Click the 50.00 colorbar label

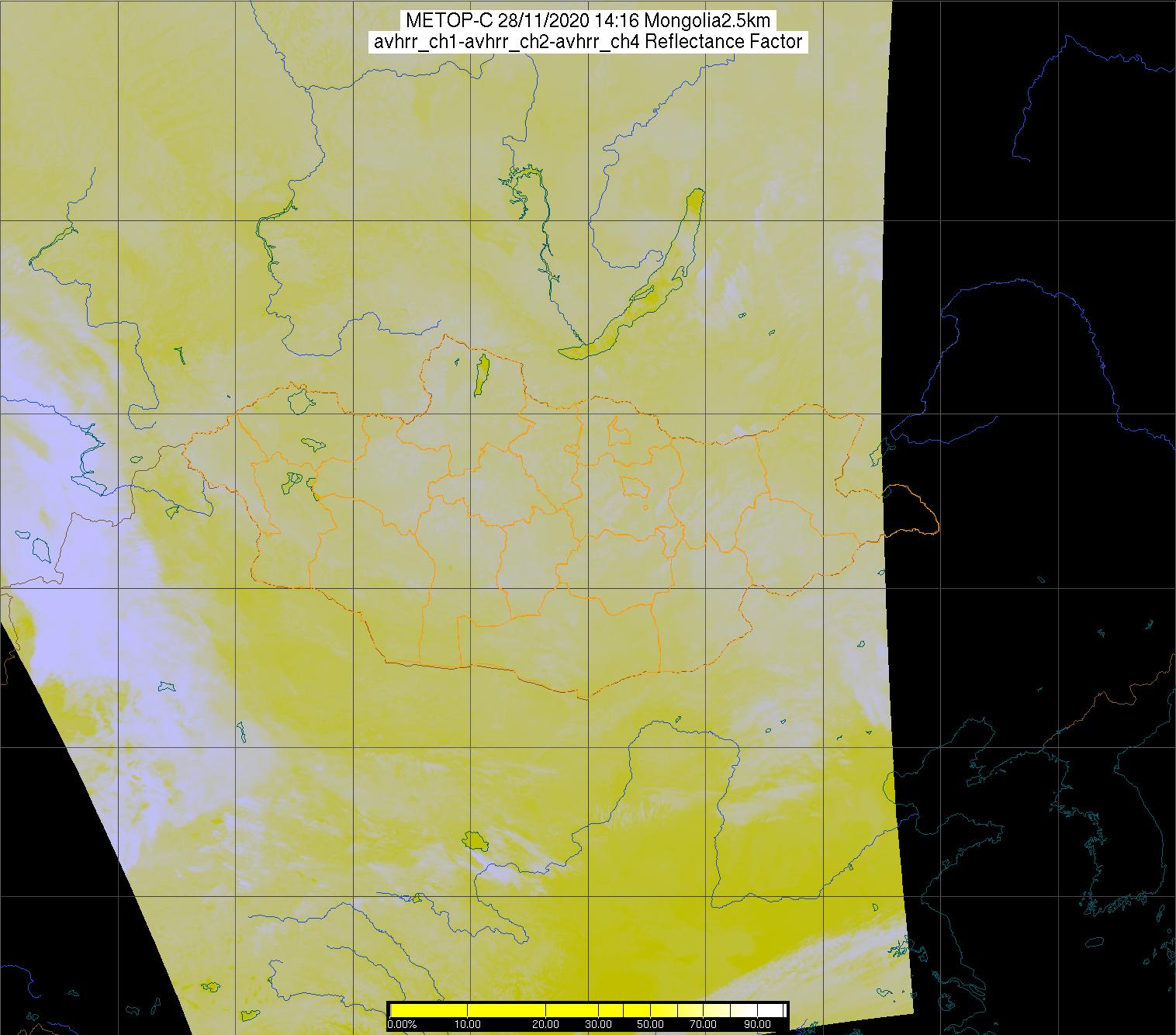650,1024
